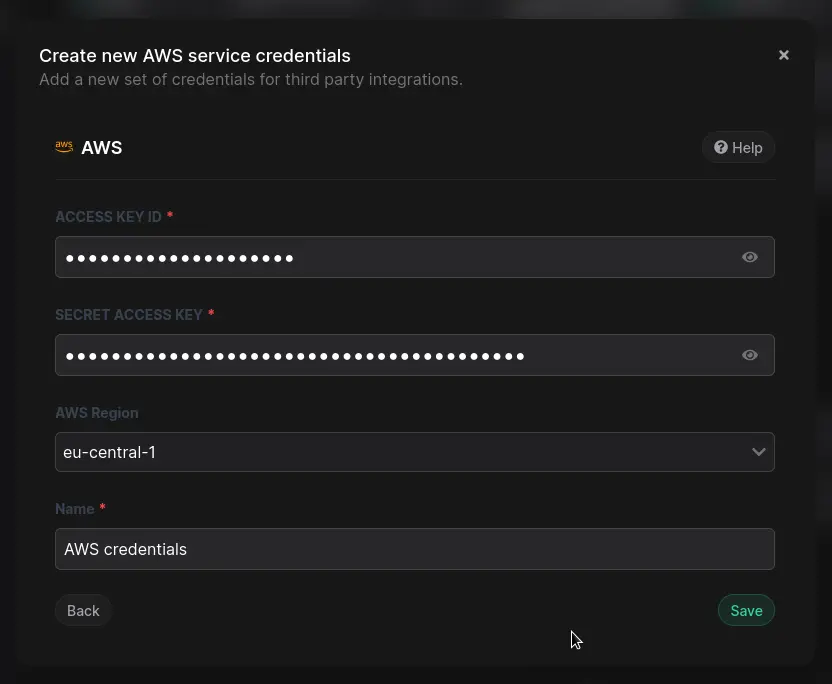Show the Secret Access Key value
Screen dimensions: 832x684
tap(750, 355)
